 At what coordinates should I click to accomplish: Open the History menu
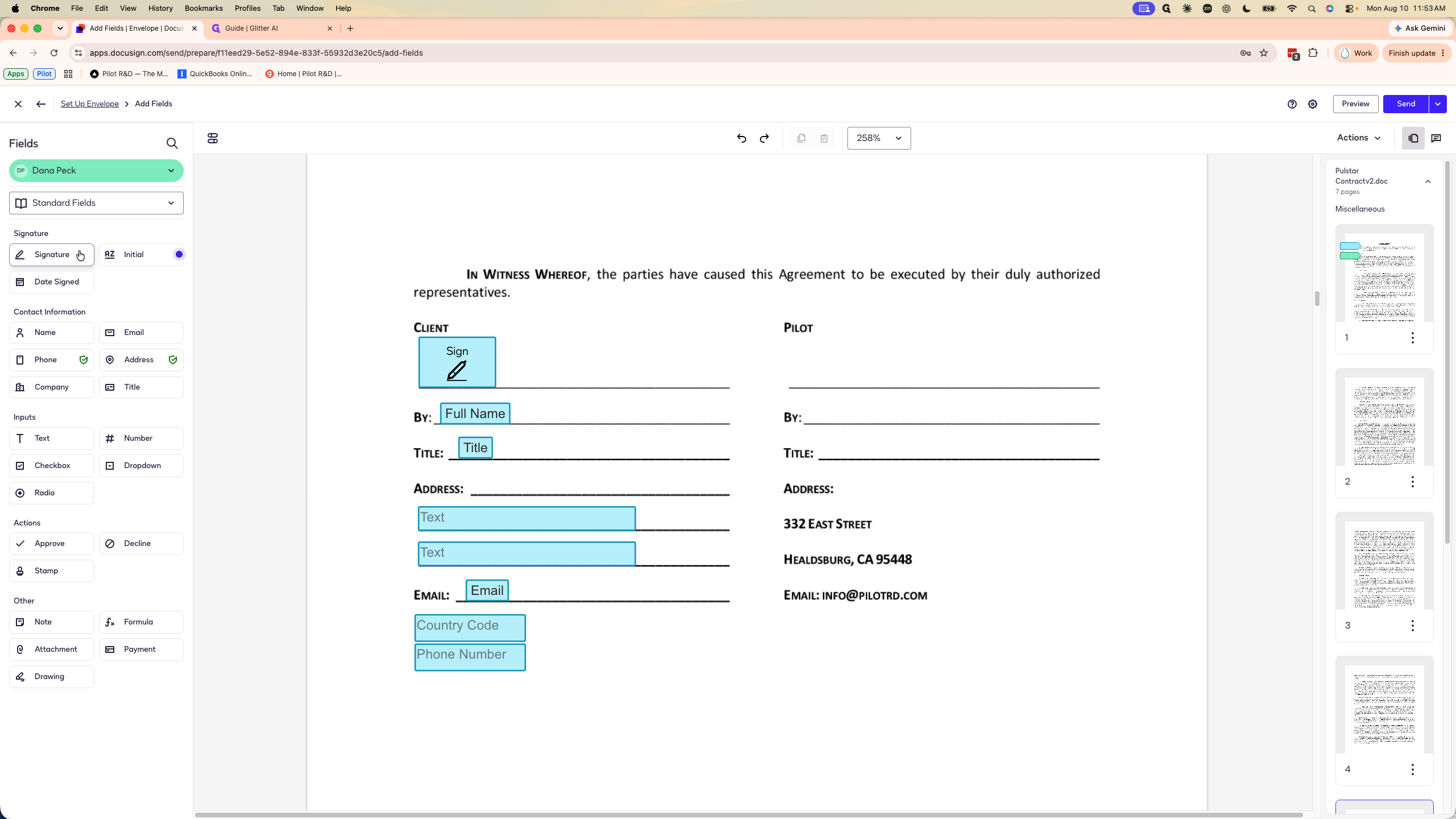pos(160,8)
